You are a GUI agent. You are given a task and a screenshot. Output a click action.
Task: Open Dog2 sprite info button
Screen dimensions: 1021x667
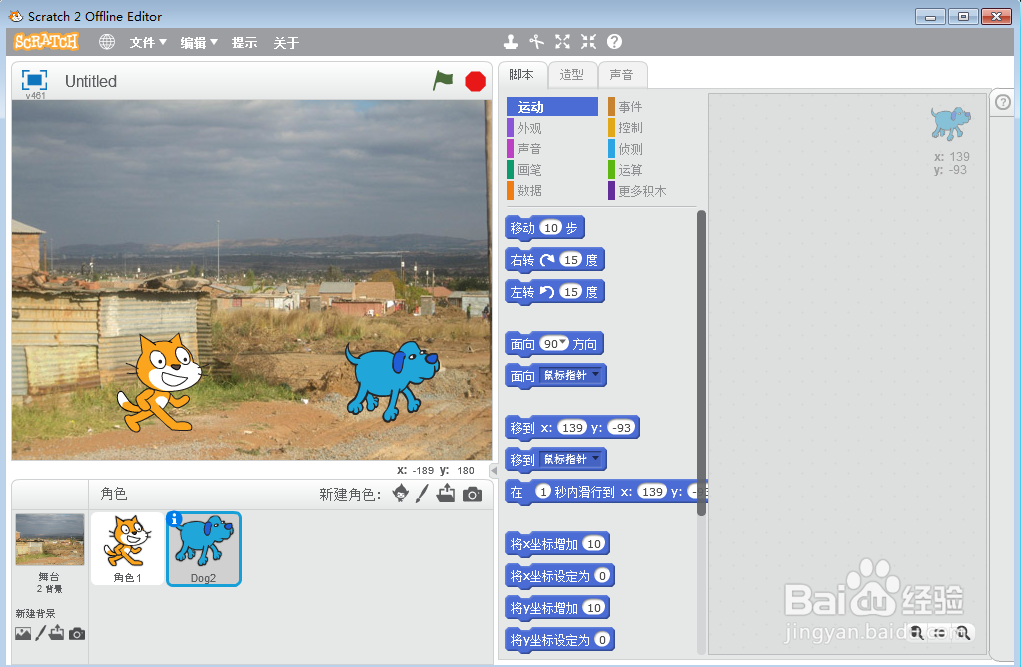pos(174,519)
